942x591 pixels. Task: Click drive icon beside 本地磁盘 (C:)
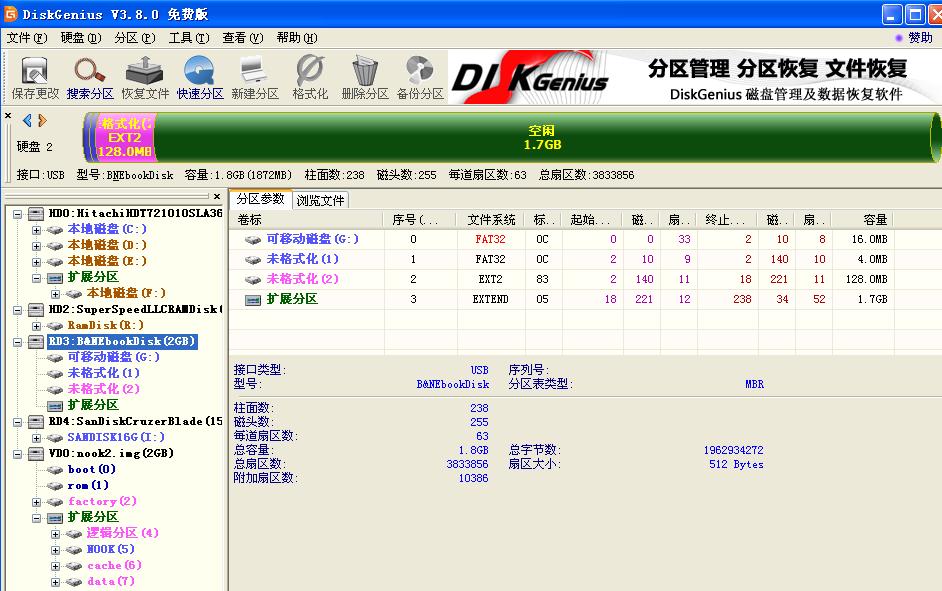(x=55, y=229)
